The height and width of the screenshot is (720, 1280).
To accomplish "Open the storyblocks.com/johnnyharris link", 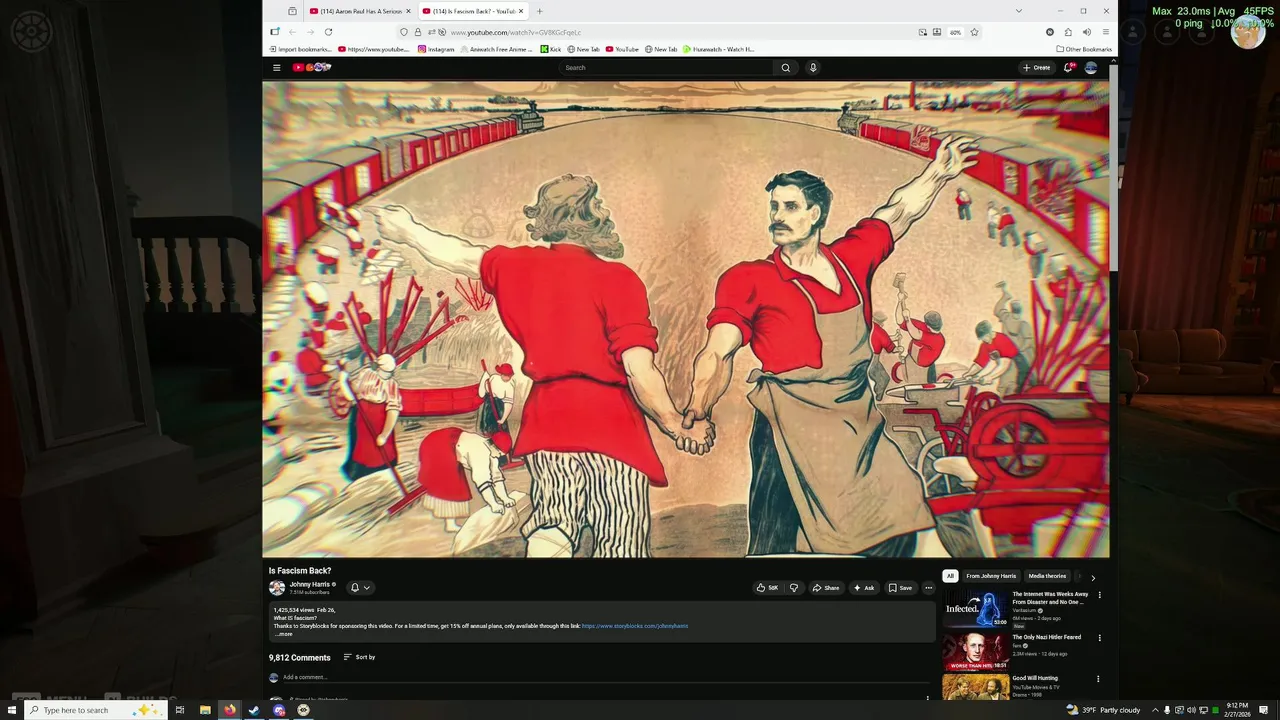I will (x=635, y=626).
